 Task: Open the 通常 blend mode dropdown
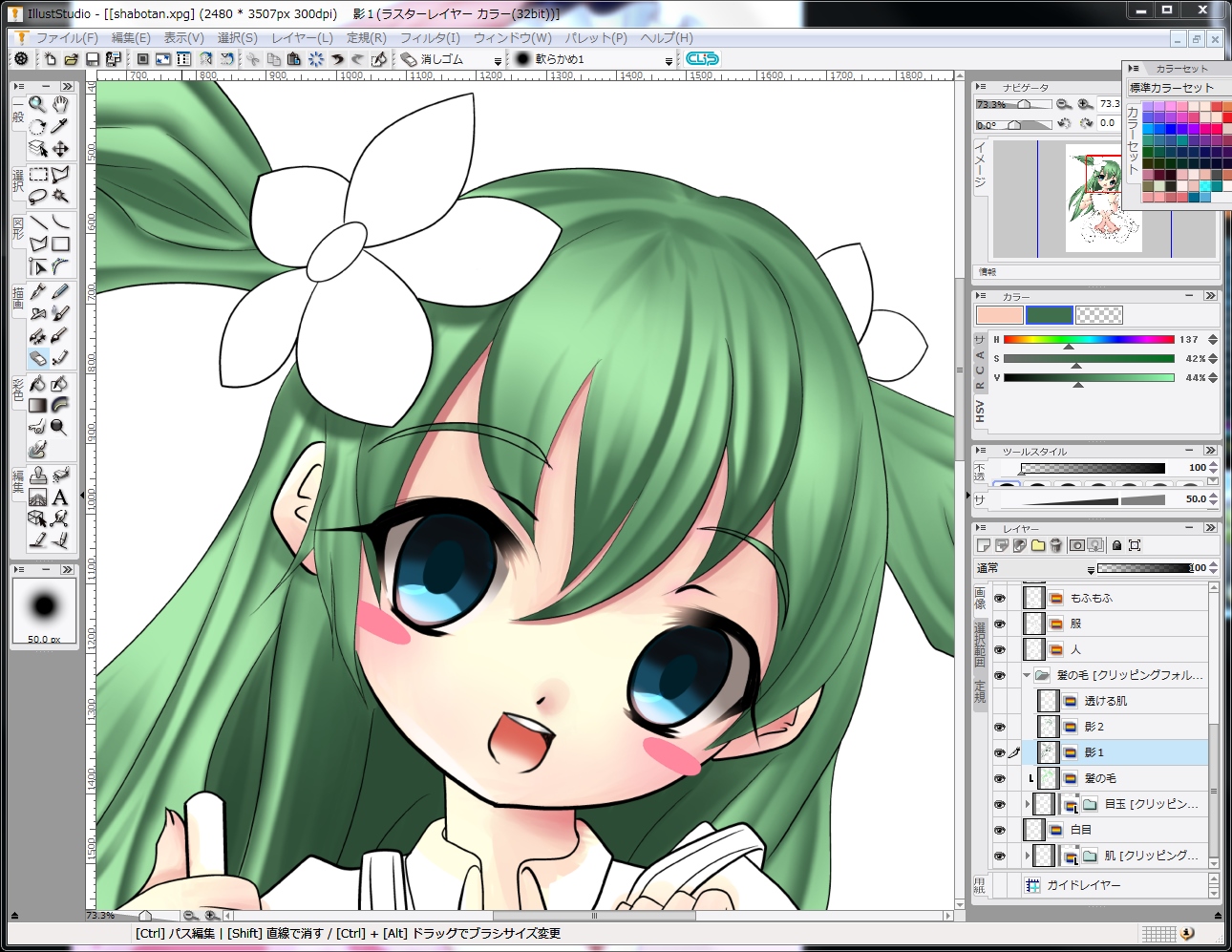pyautogui.click(x=1090, y=569)
